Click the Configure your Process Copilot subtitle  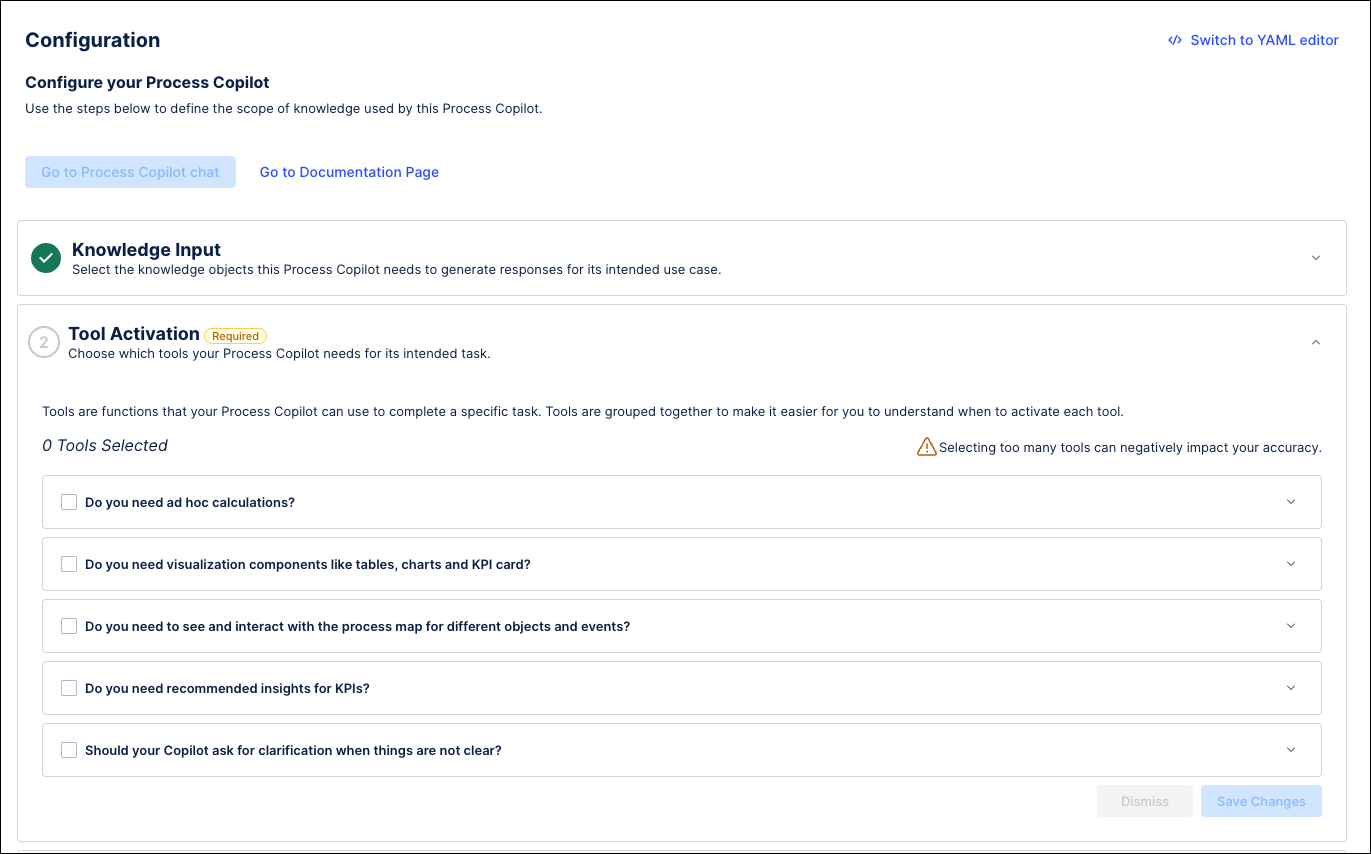[x=147, y=83]
